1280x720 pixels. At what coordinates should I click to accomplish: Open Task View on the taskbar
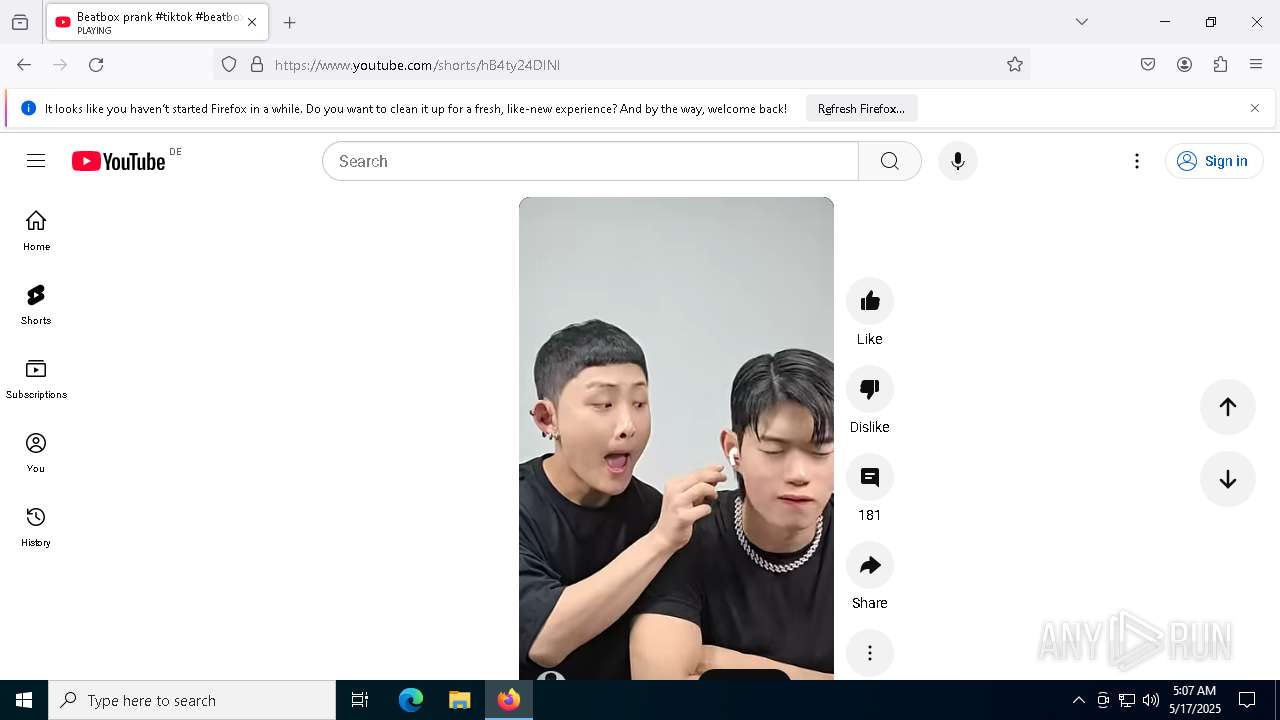click(x=360, y=700)
